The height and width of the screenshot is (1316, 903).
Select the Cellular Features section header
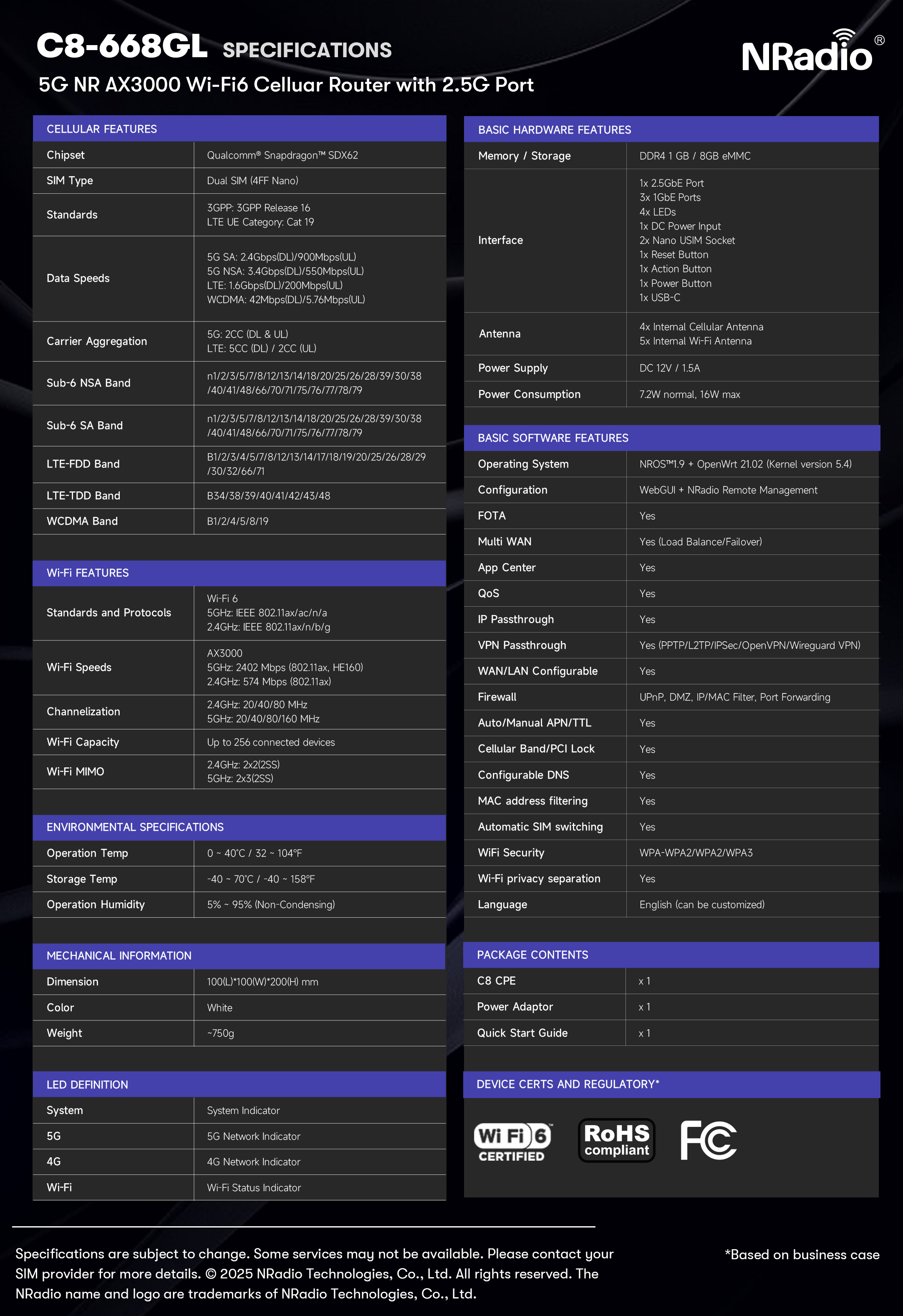tap(102, 129)
